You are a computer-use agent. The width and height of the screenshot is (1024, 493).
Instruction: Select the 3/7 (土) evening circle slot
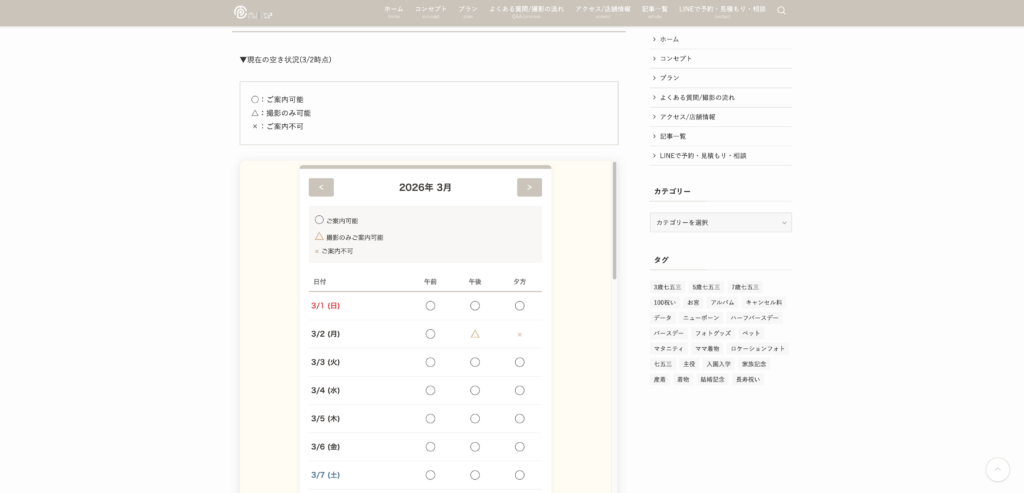click(x=519, y=475)
